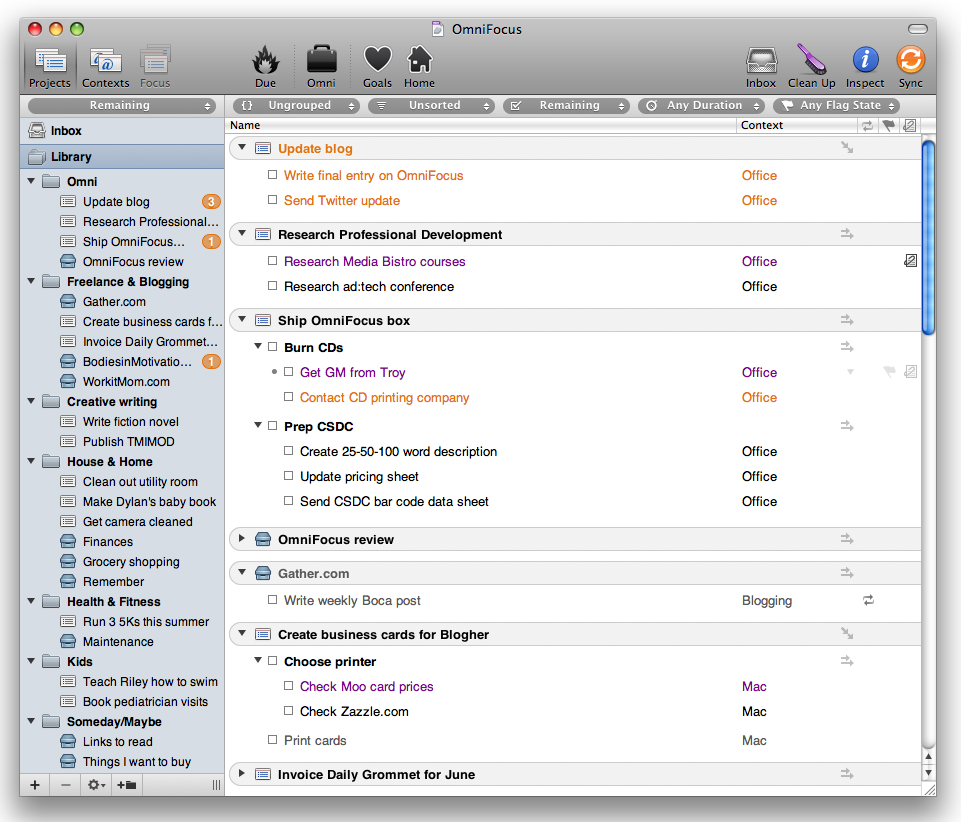
Task: Select Library in the sidebar
Action: tap(122, 157)
